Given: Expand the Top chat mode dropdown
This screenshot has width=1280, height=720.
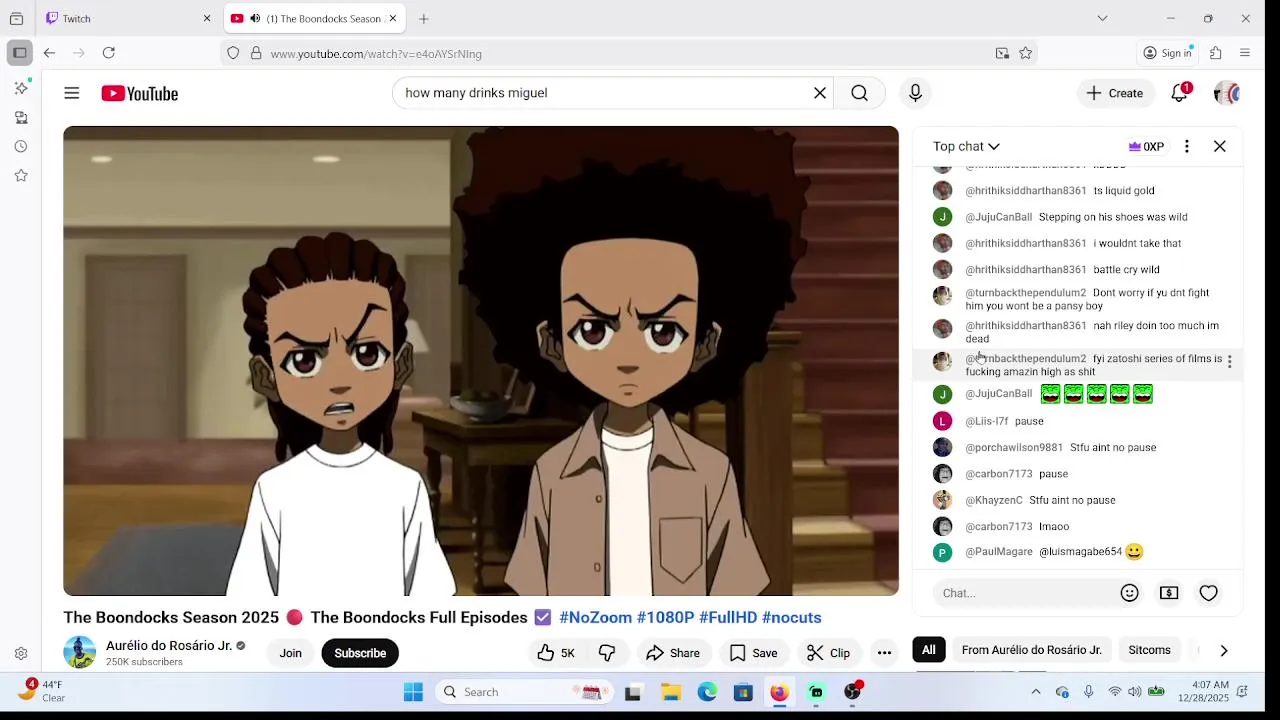Looking at the screenshot, I should [x=966, y=146].
